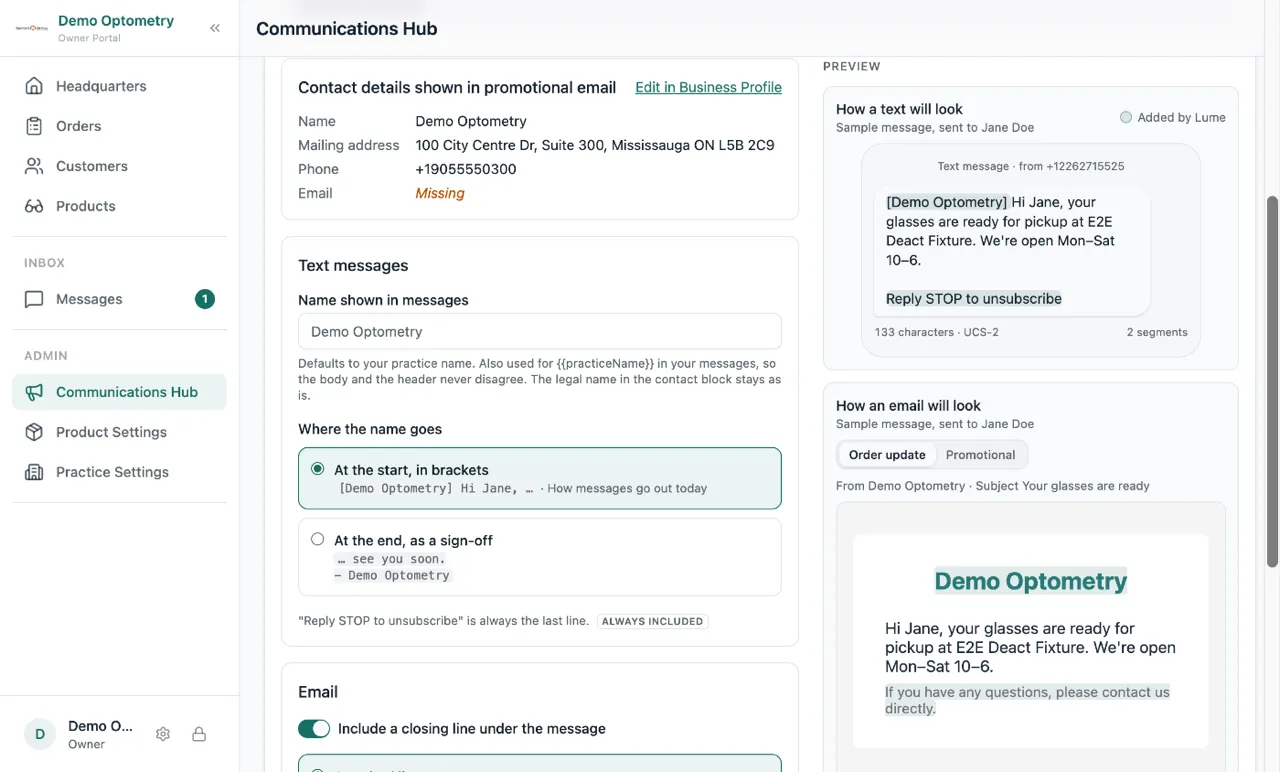Click the '133 characters · UCS-2' count
This screenshot has width=1280, height=772.
pyautogui.click(x=936, y=332)
